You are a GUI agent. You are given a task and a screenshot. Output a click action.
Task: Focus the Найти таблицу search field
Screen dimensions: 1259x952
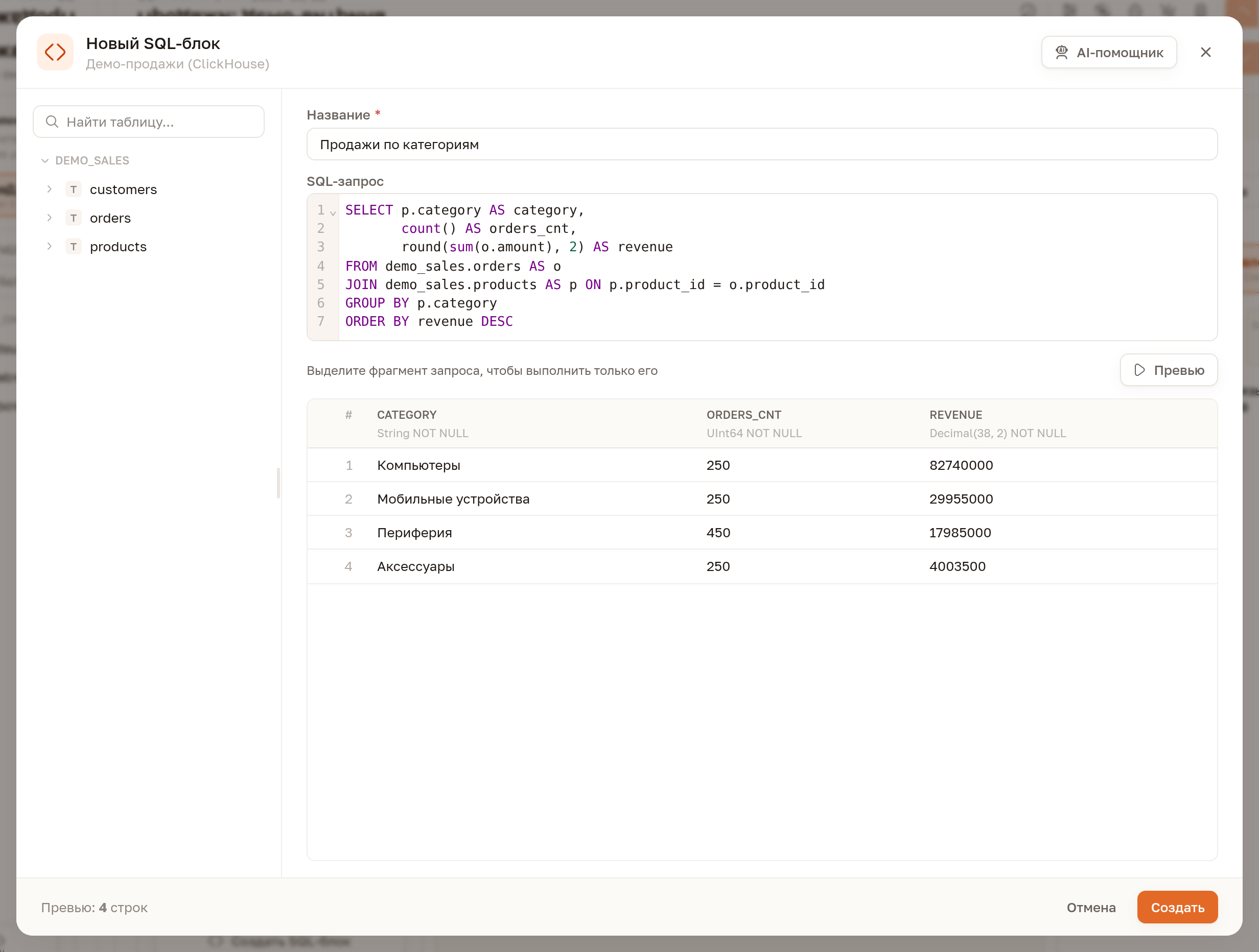149,122
